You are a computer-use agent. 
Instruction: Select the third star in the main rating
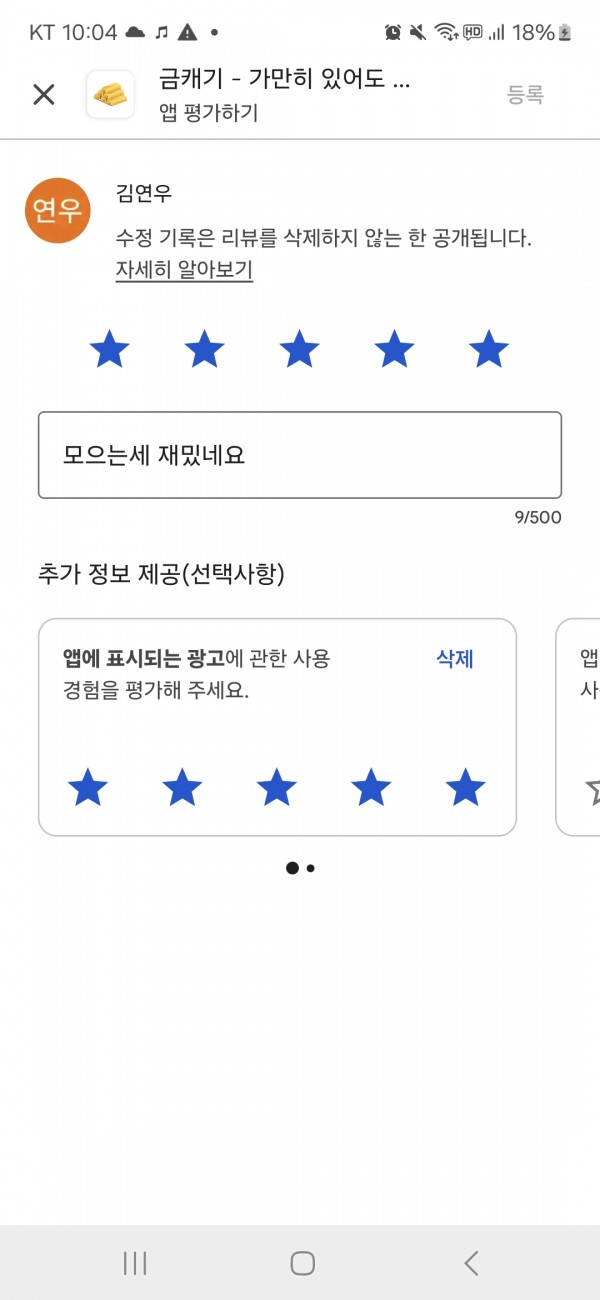299,350
